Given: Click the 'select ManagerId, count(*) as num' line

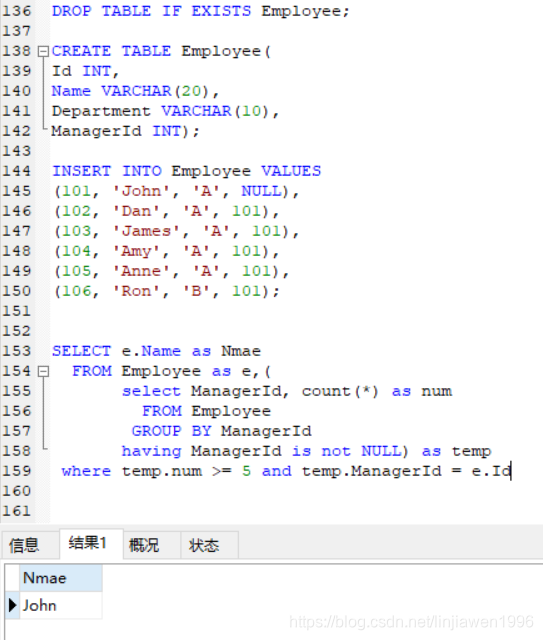Looking at the screenshot, I should (x=287, y=391).
